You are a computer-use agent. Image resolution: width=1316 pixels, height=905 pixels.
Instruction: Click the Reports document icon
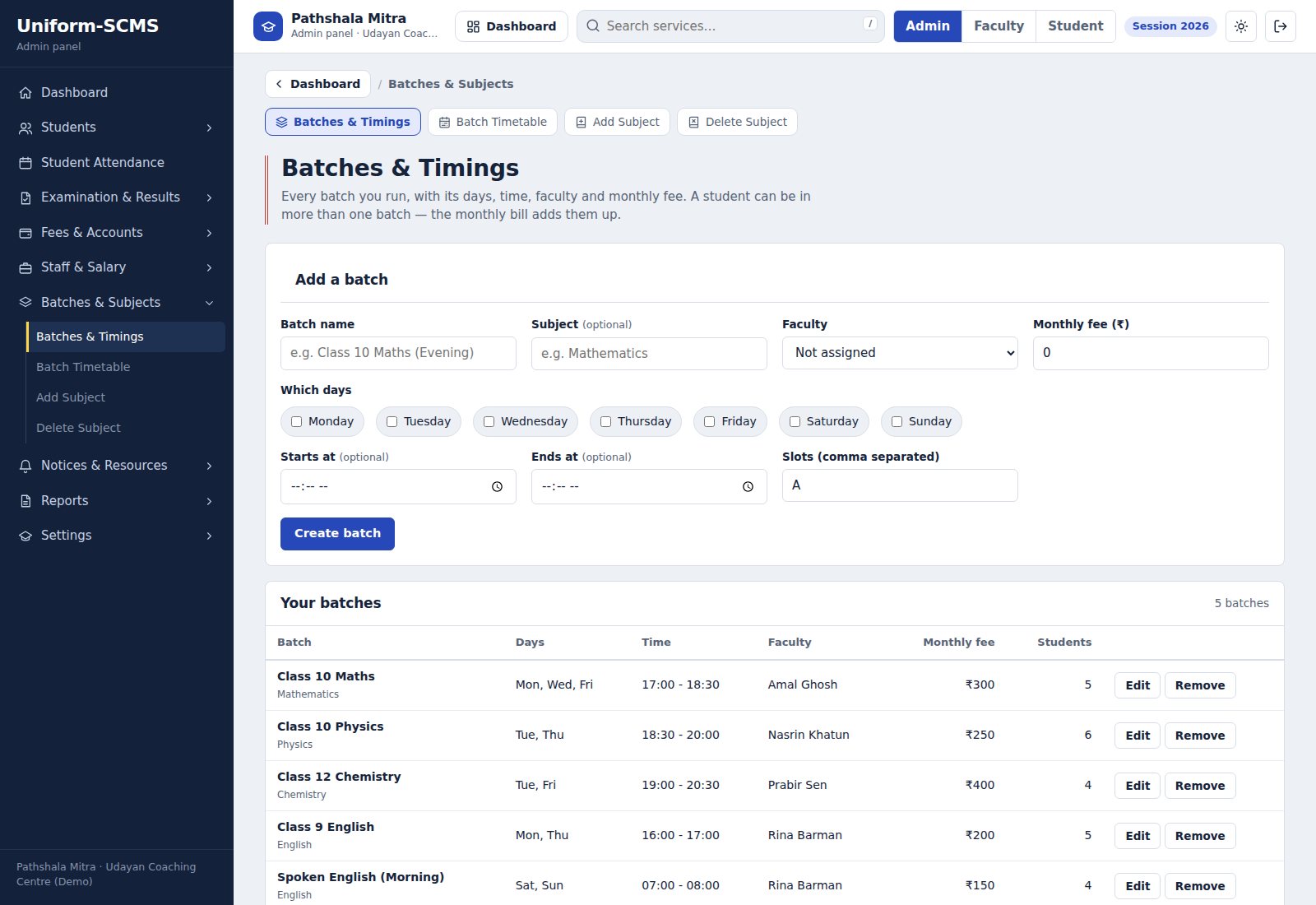(25, 501)
